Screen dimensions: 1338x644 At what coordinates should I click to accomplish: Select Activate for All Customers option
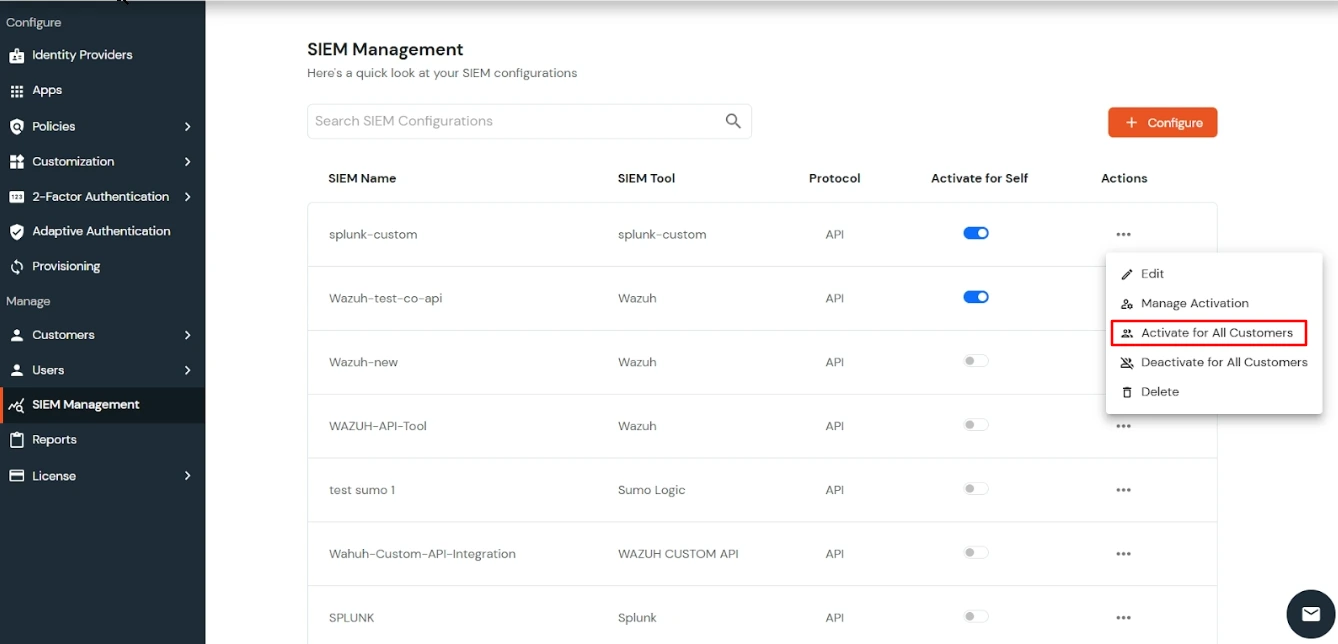click(x=1216, y=333)
